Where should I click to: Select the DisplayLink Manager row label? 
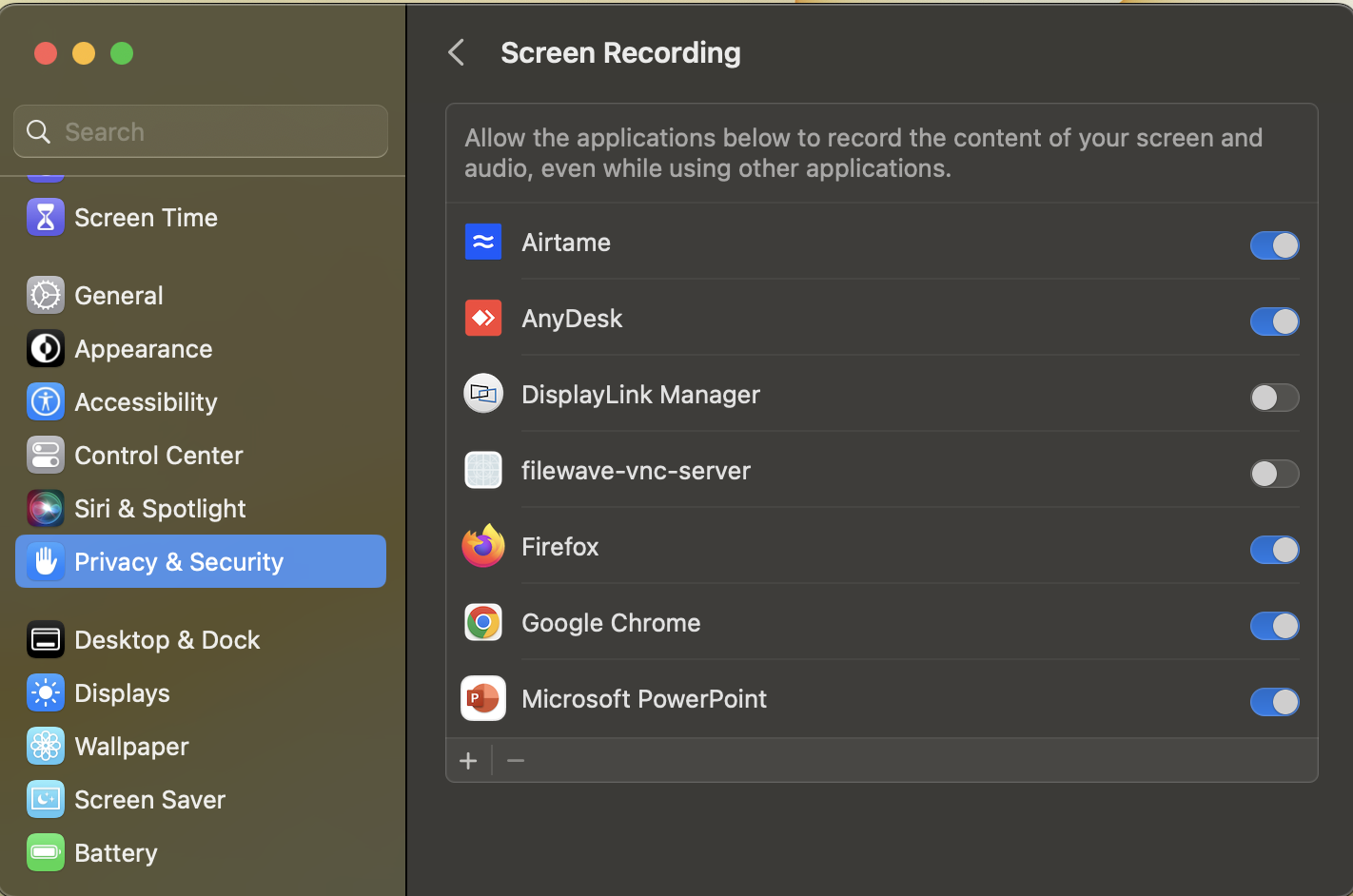tap(640, 395)
